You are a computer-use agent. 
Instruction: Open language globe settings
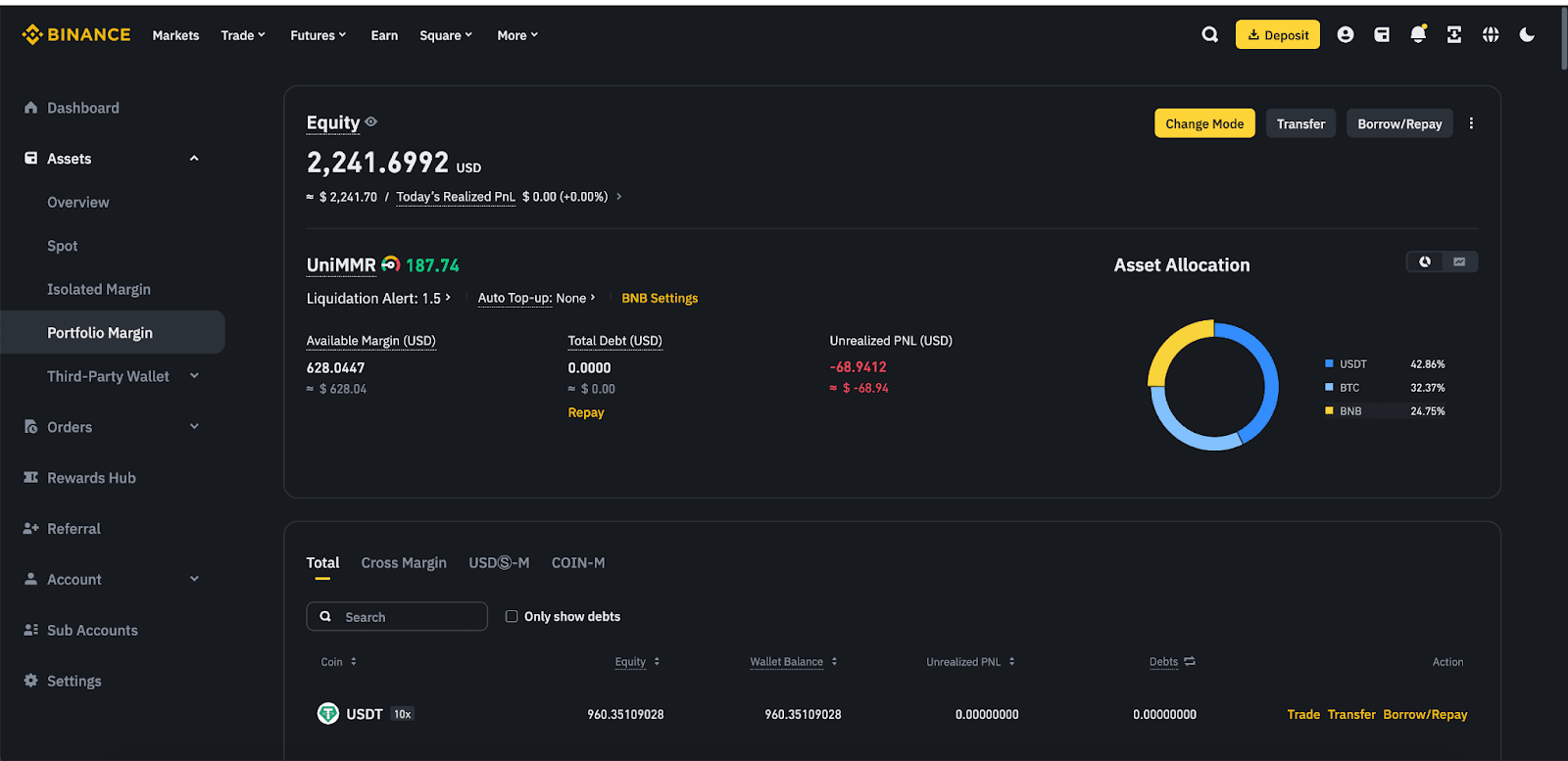click(1491, 34)
